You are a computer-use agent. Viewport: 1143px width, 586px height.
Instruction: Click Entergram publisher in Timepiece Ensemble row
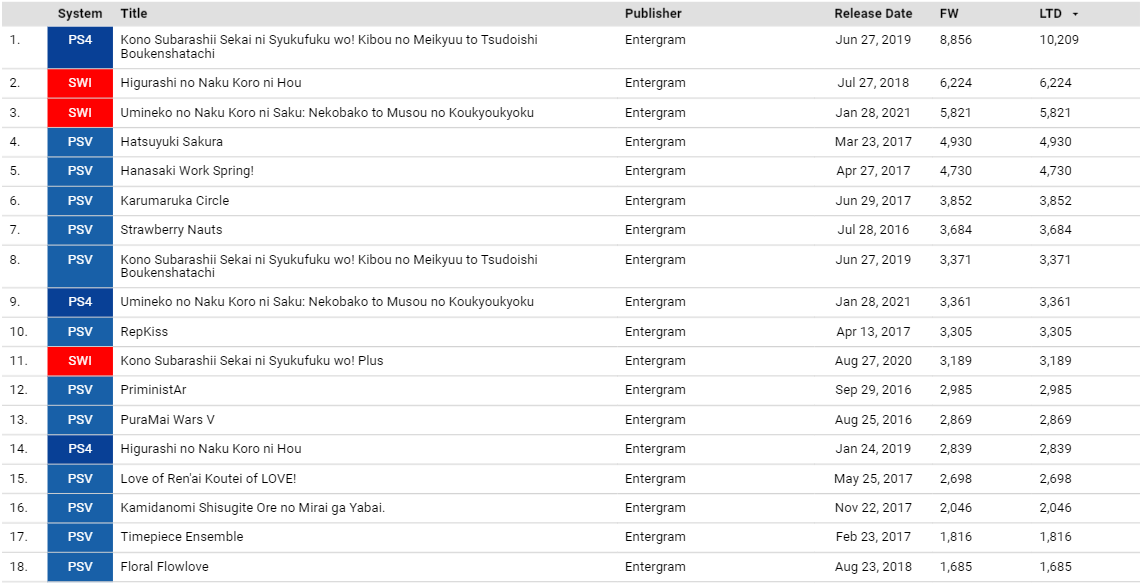click(x=655, y=537)
